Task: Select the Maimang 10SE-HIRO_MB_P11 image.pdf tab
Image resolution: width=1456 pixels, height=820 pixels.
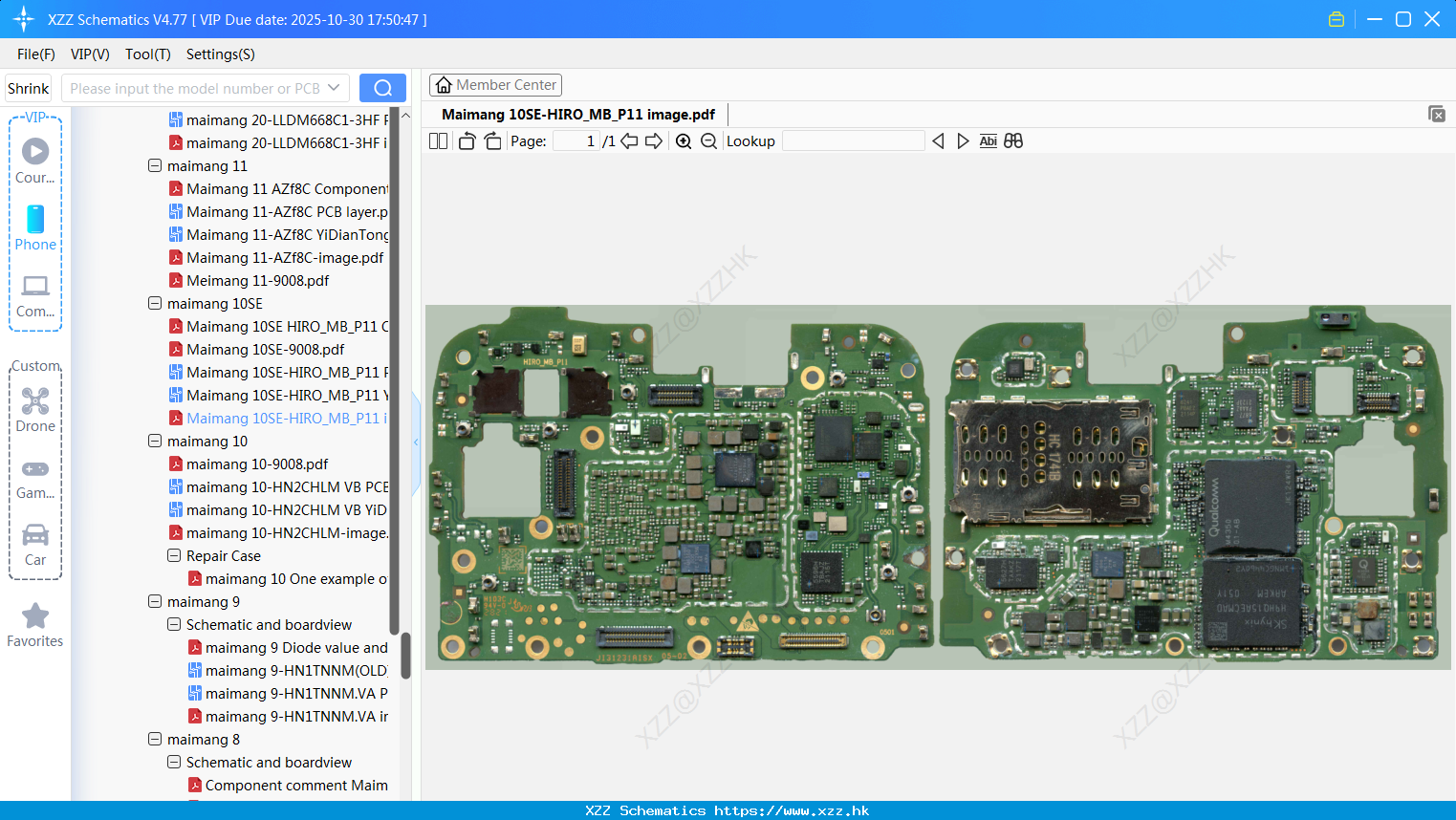Action: tap(578, 114)
